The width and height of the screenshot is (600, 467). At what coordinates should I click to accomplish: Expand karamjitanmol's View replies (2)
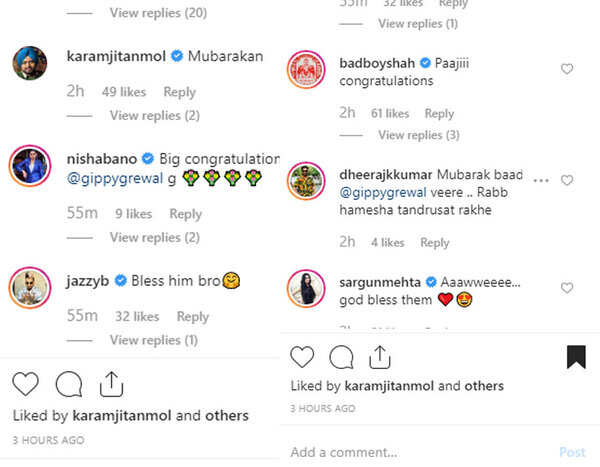pos(154,116)
